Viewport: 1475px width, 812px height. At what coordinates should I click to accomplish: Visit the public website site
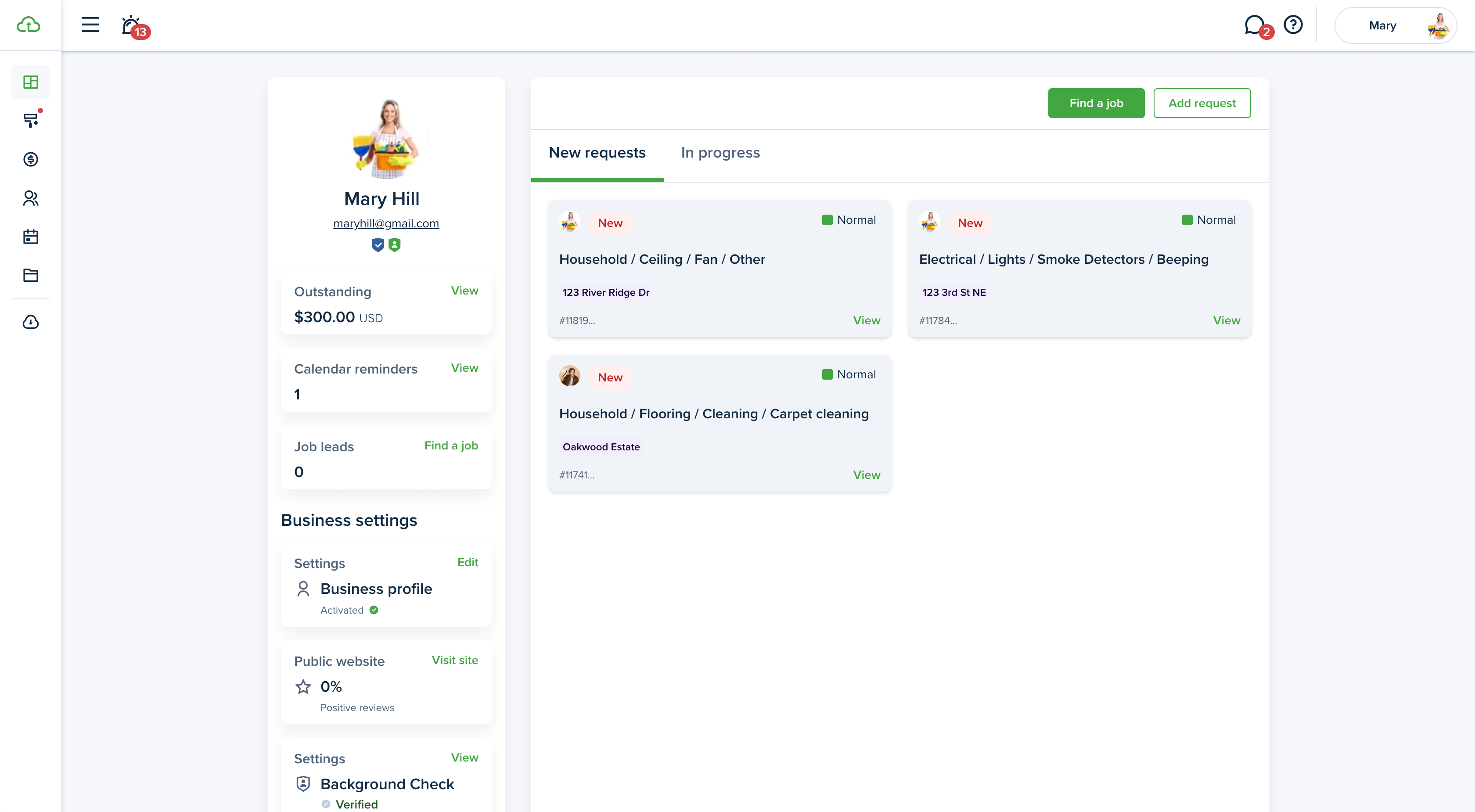[x=455, y=660]
